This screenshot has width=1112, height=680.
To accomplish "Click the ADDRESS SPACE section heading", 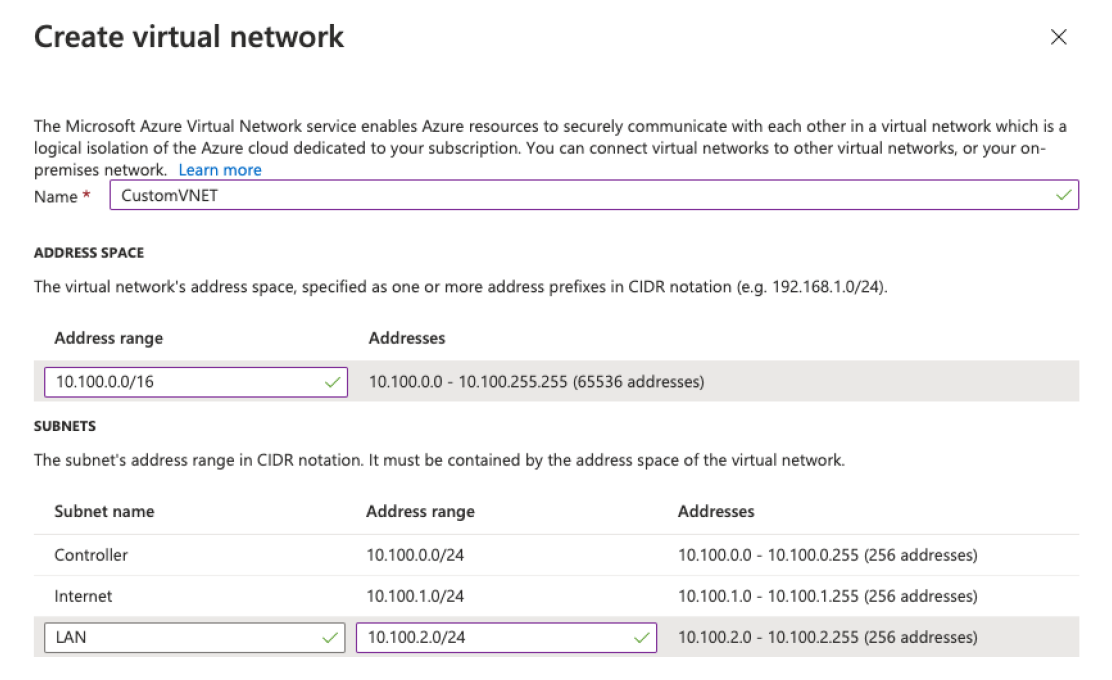I will pyautogui.click(x=88, y=253).
